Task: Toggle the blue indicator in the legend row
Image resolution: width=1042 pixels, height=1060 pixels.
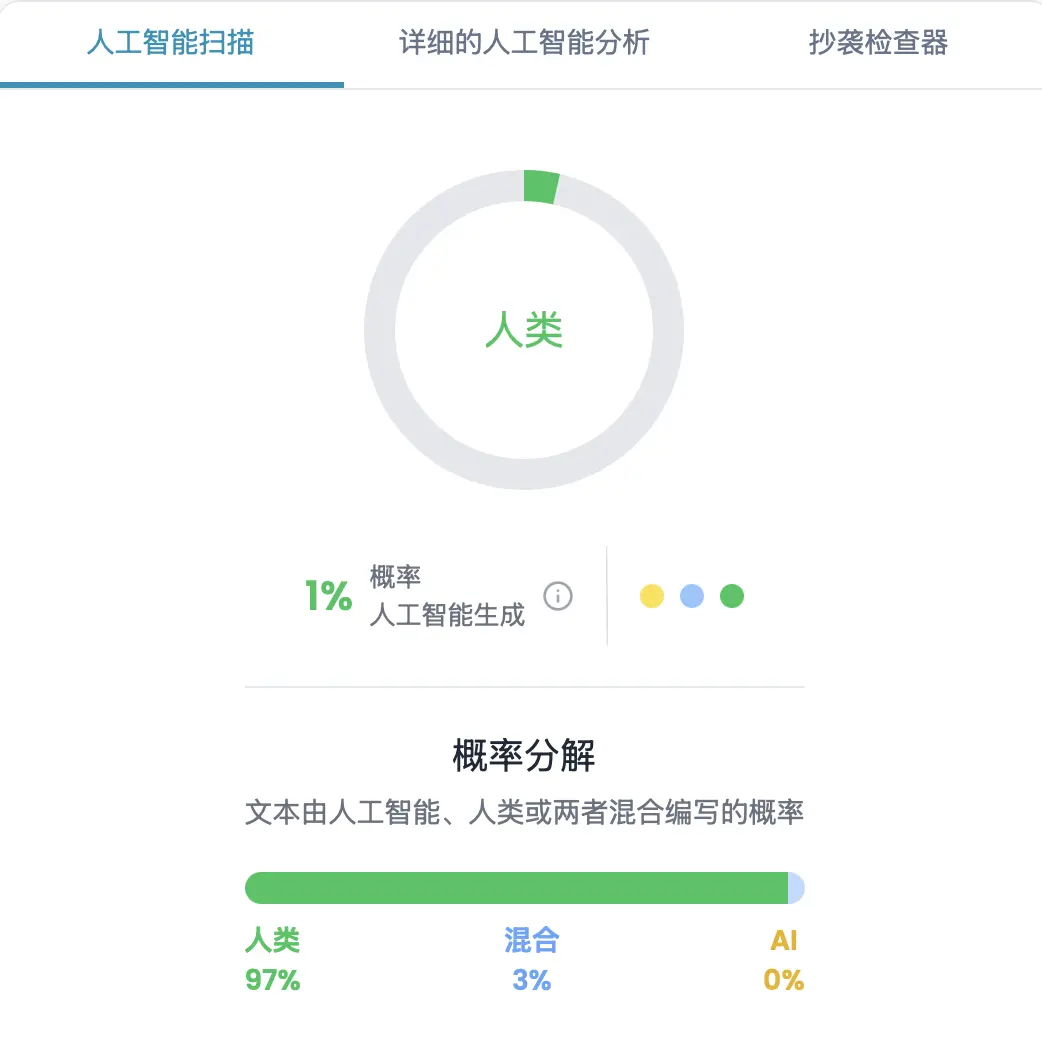Action: pos(692,596)
